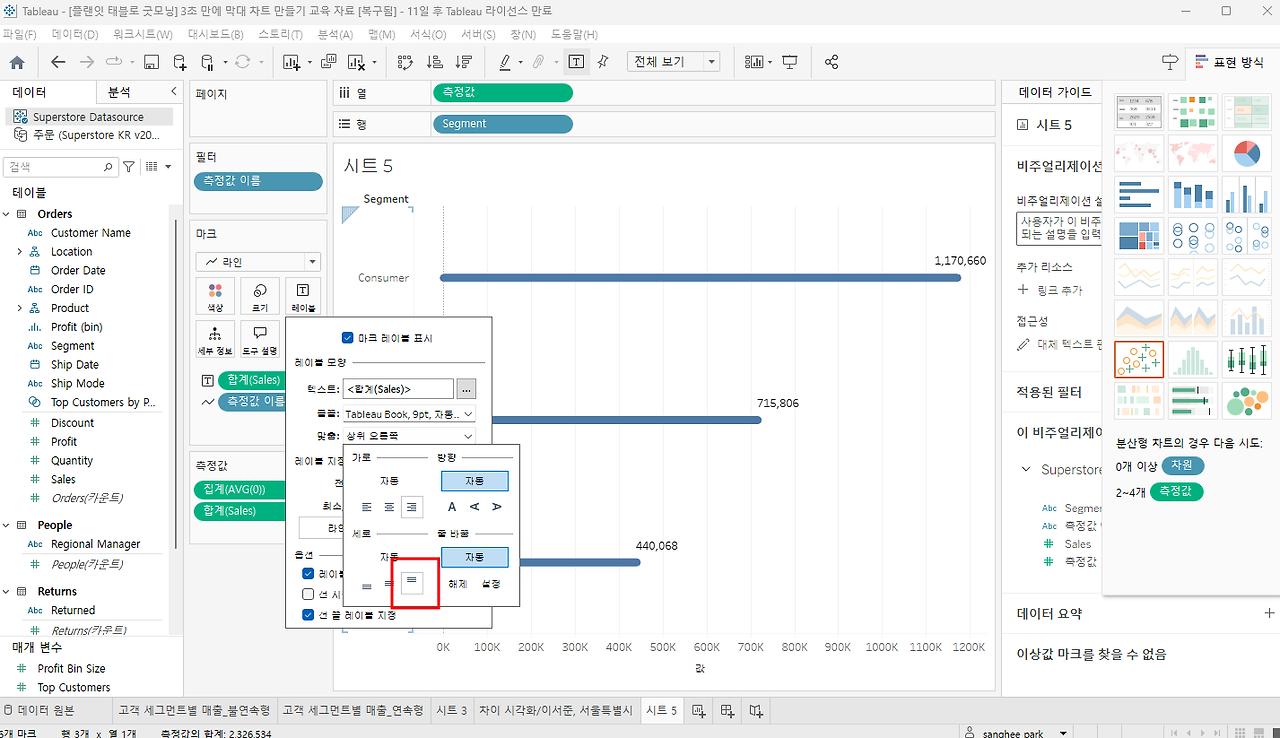This screenshot has width=1280, height=738.
Task: Click the add new data source icon
Action: 180,62
